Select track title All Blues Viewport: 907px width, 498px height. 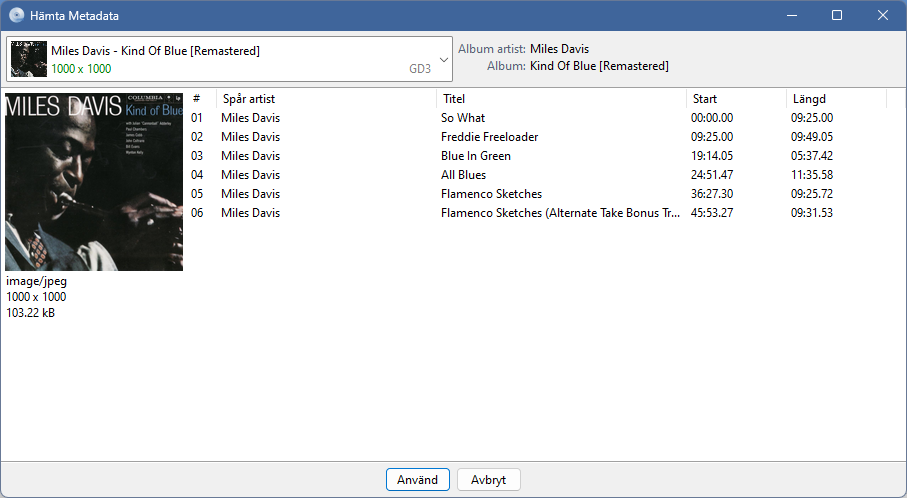pos(463,175)
